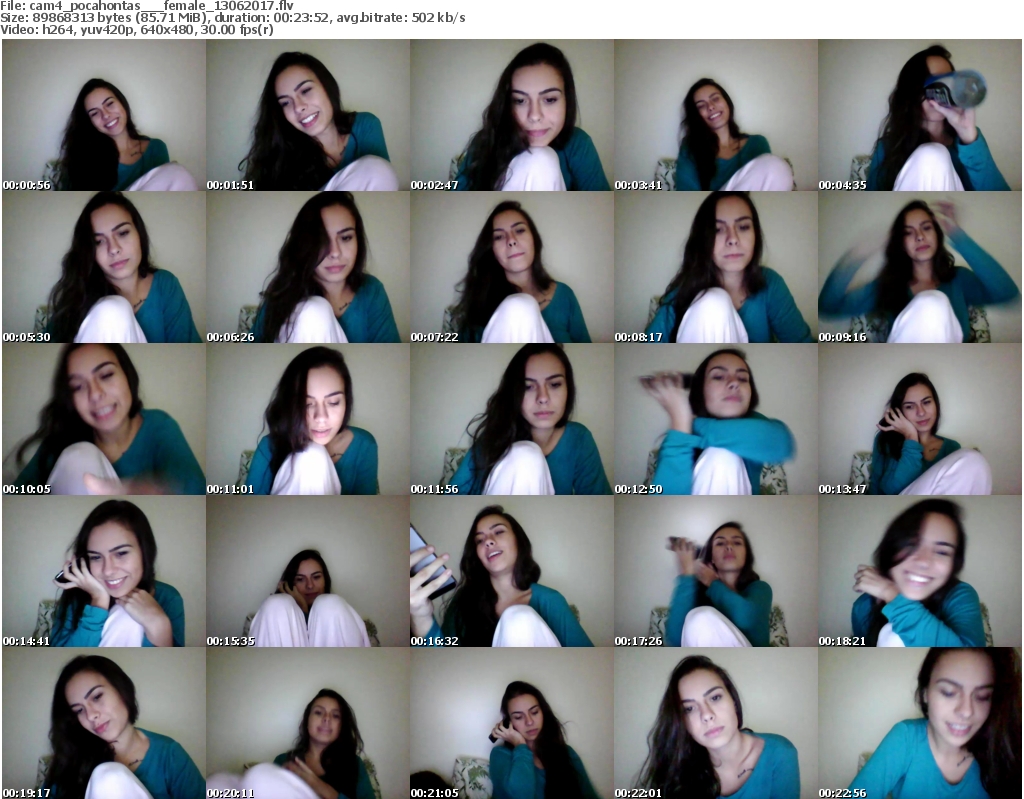Screen dimensions: 1024x799
Task: Click the frame timestamped 00:11:56
Action: coord(511,419)
